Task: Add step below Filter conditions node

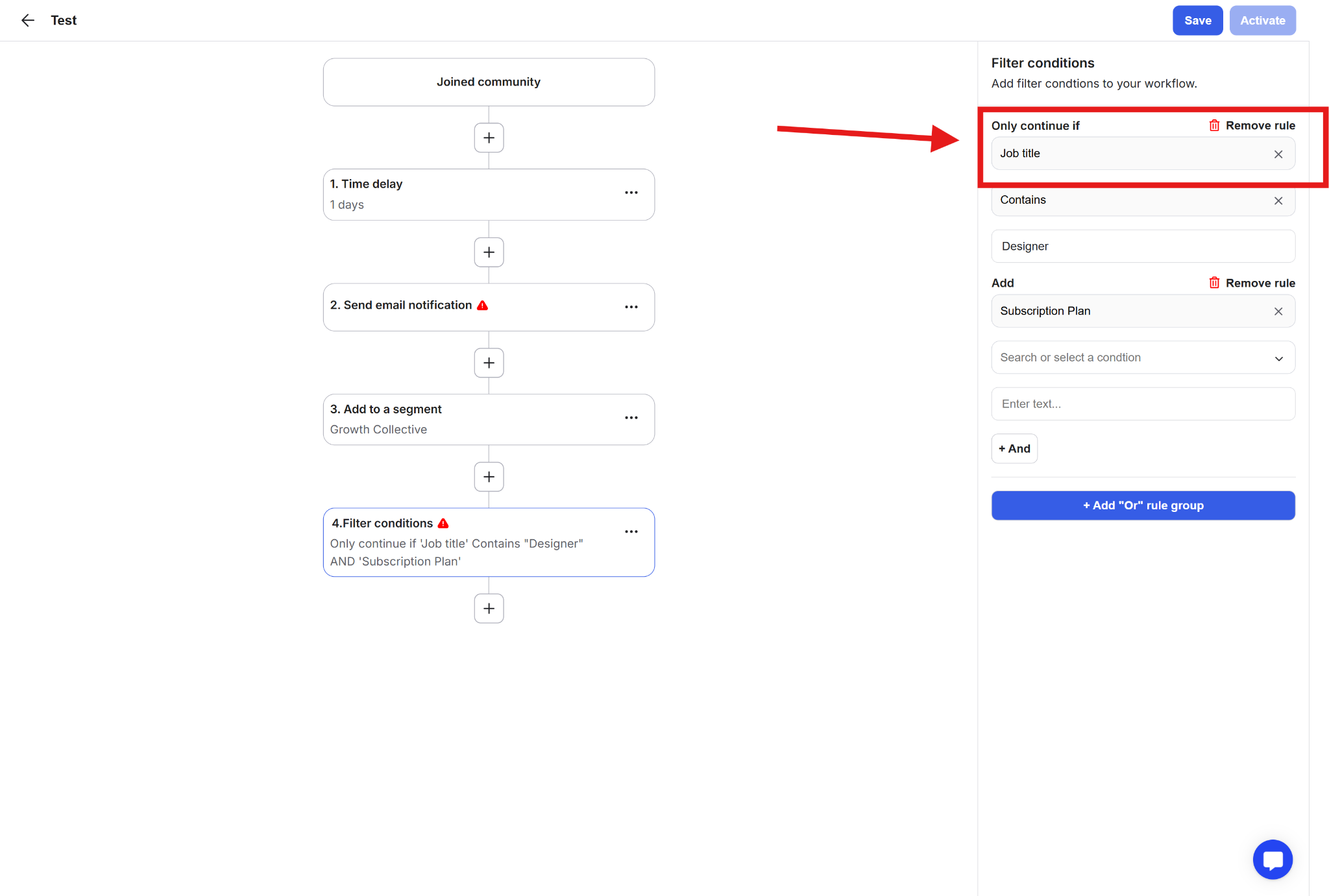Action: pyautogui.click(x=489, y=609)
